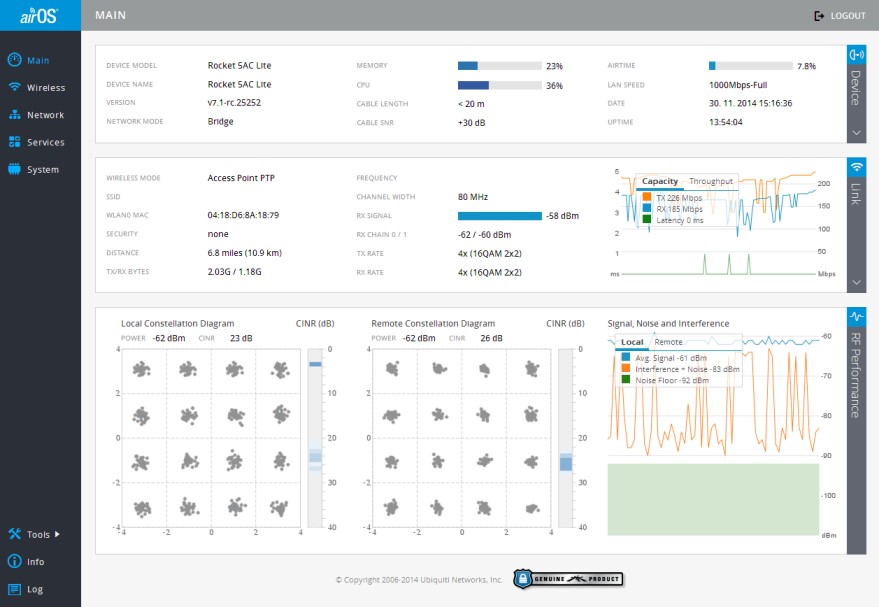
Task: Open the Services page
Action: tap(45, 142)
